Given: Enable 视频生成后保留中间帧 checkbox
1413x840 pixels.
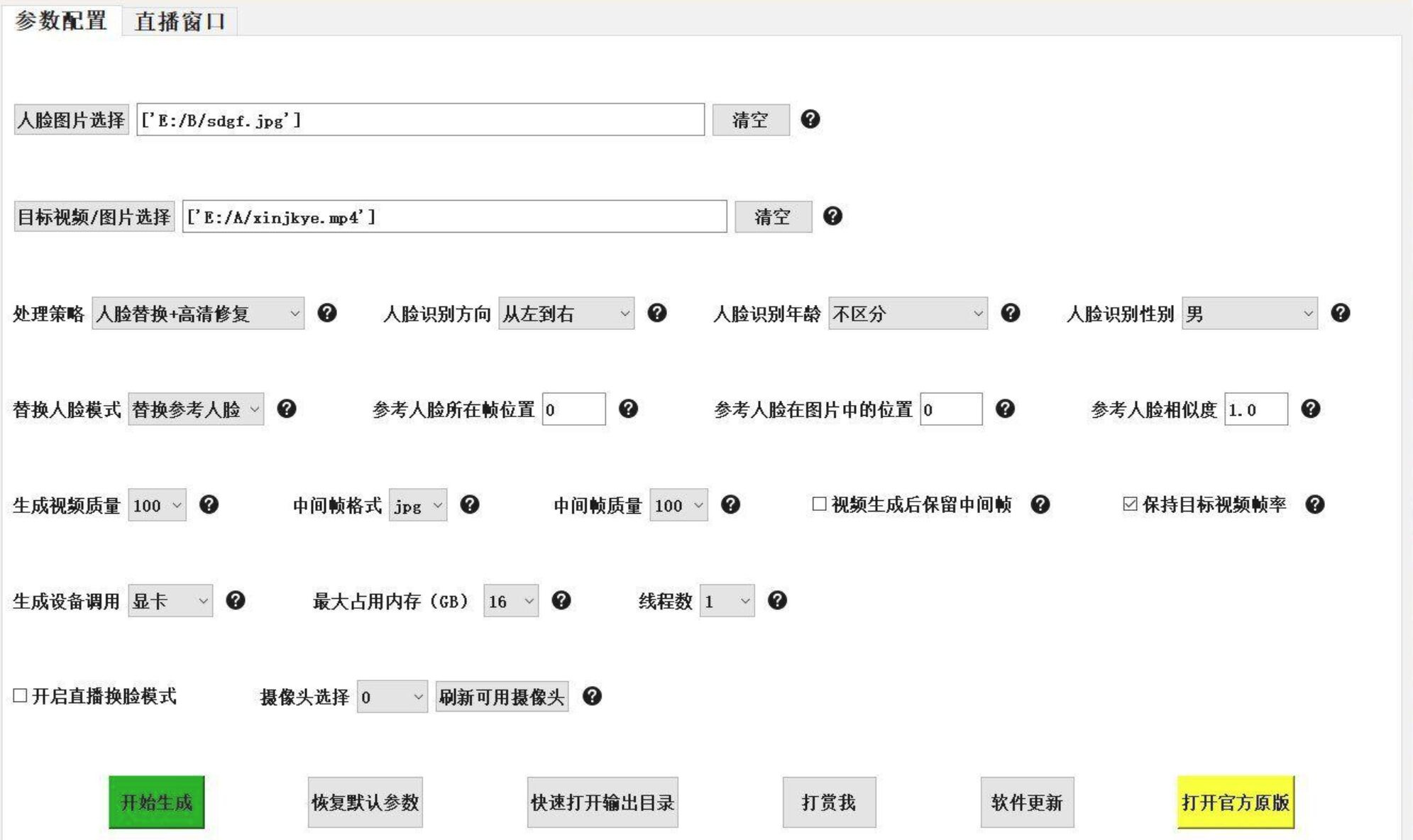Looking at the screenshot, I should click(x=819, y=504).
